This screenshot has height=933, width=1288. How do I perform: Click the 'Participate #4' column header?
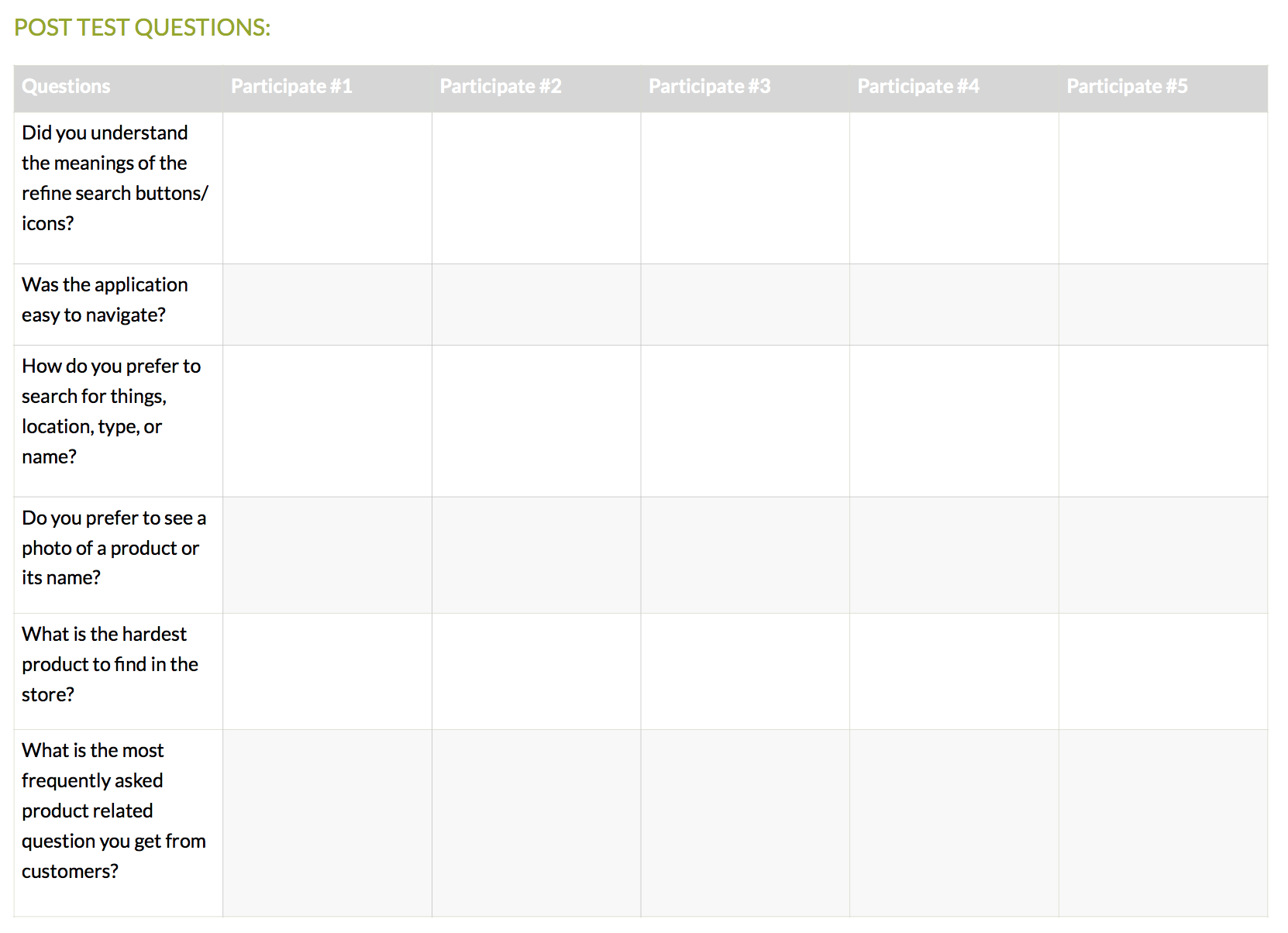(x=918, y=86)
